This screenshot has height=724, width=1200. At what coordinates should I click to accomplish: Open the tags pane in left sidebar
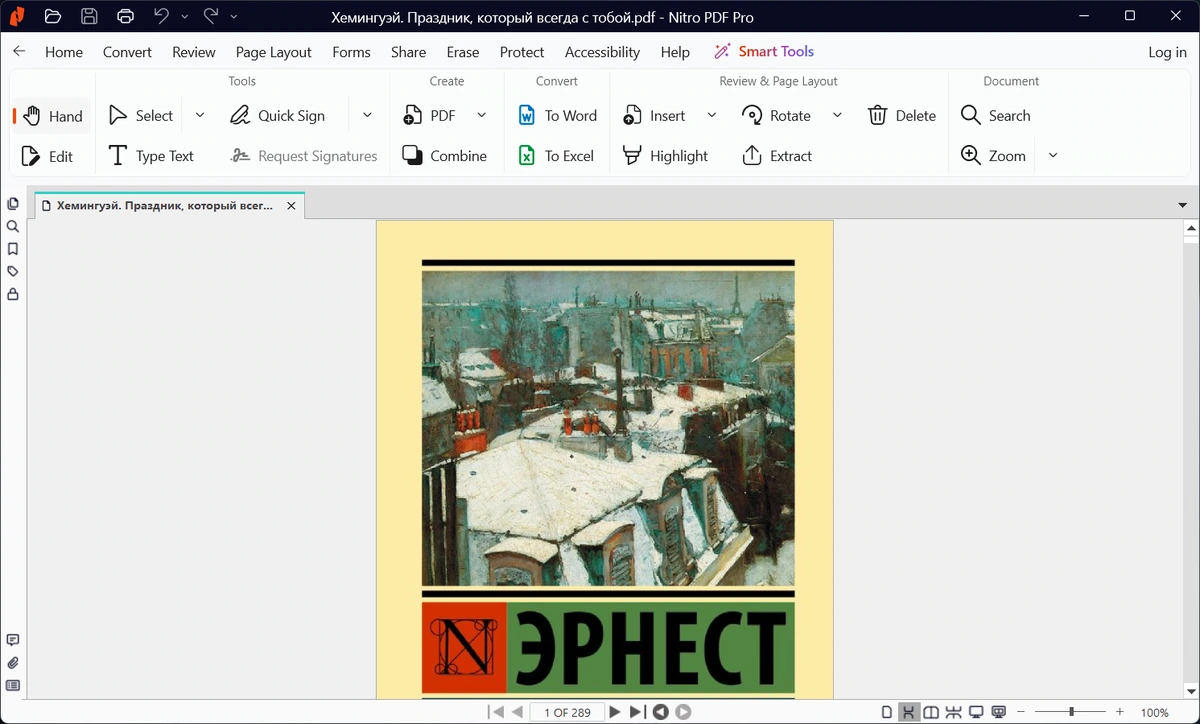point(13,272)
